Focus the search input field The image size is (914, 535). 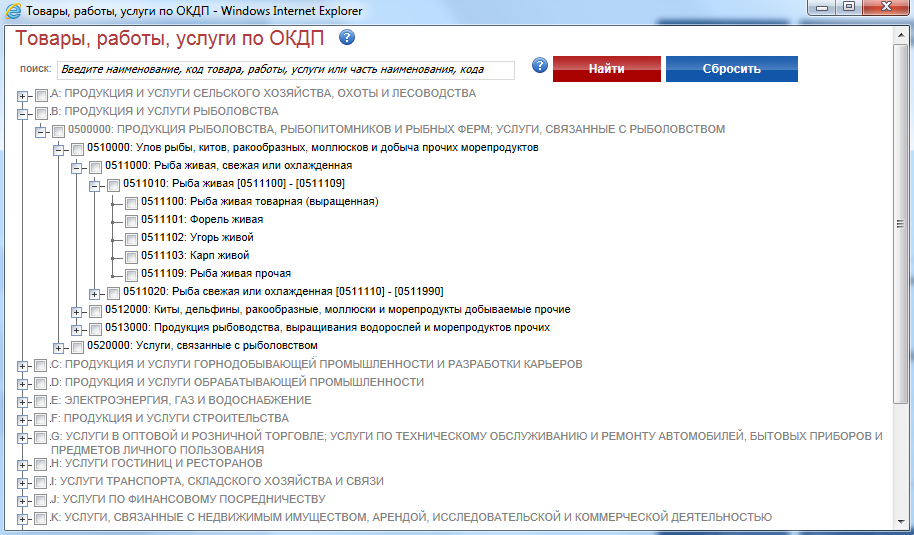pos(286,70)
